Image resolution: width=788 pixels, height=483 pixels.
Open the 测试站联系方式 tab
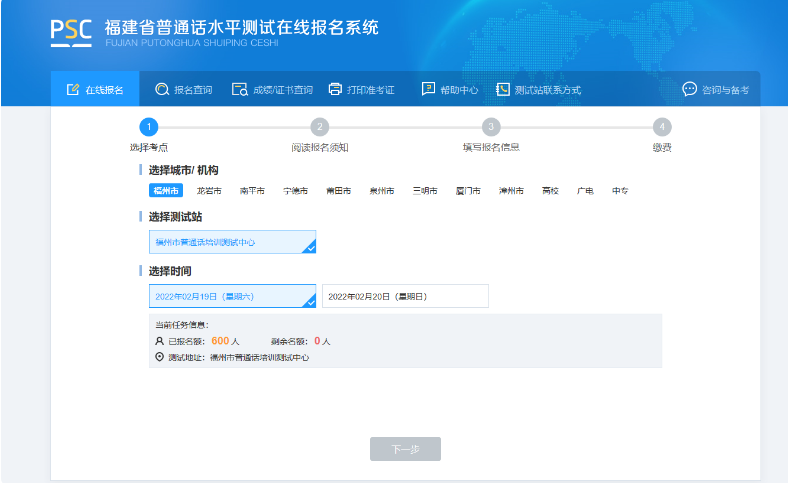[538, 90]
